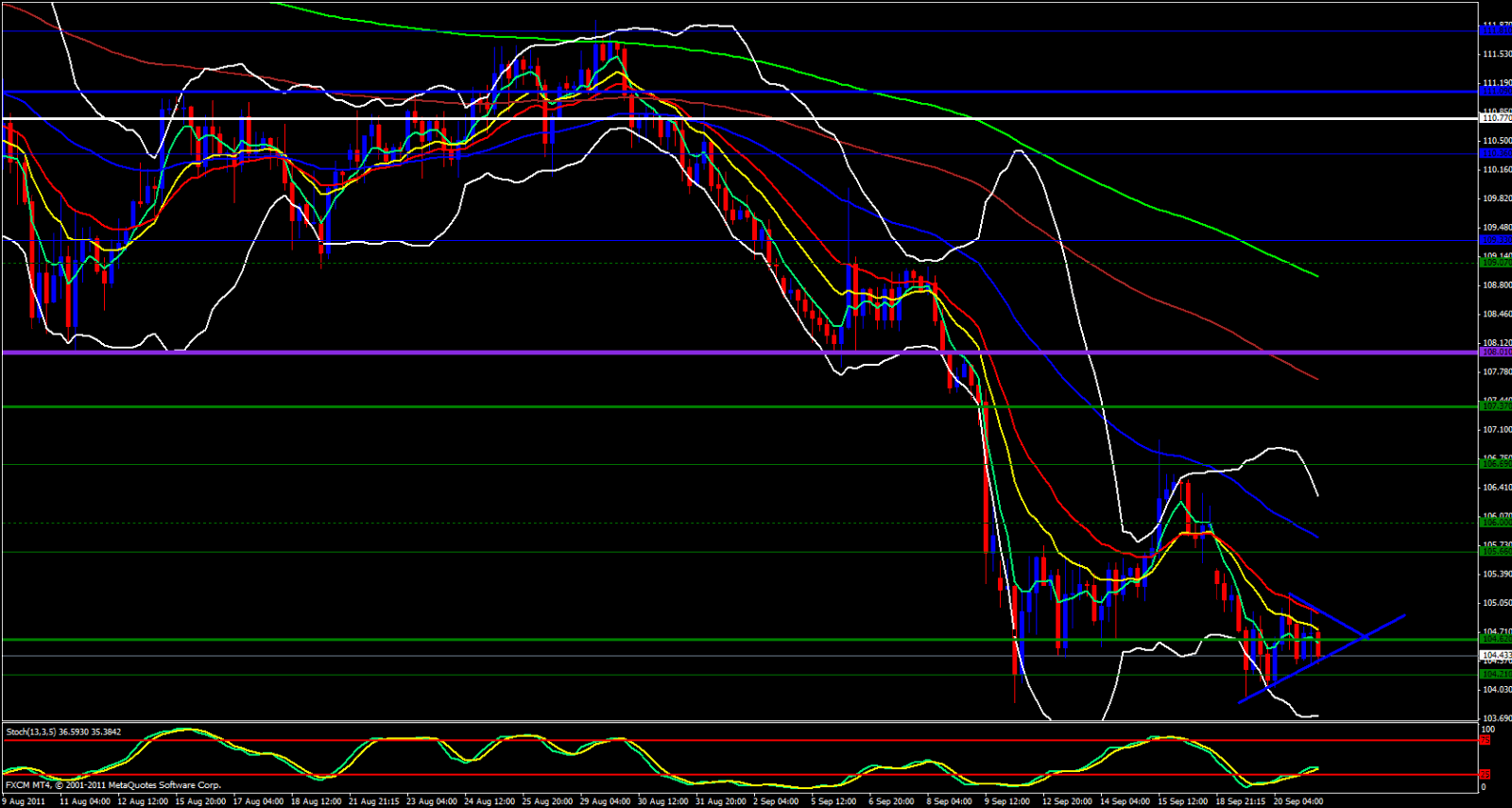Select the current price 104.433 label

point(1495,655)
